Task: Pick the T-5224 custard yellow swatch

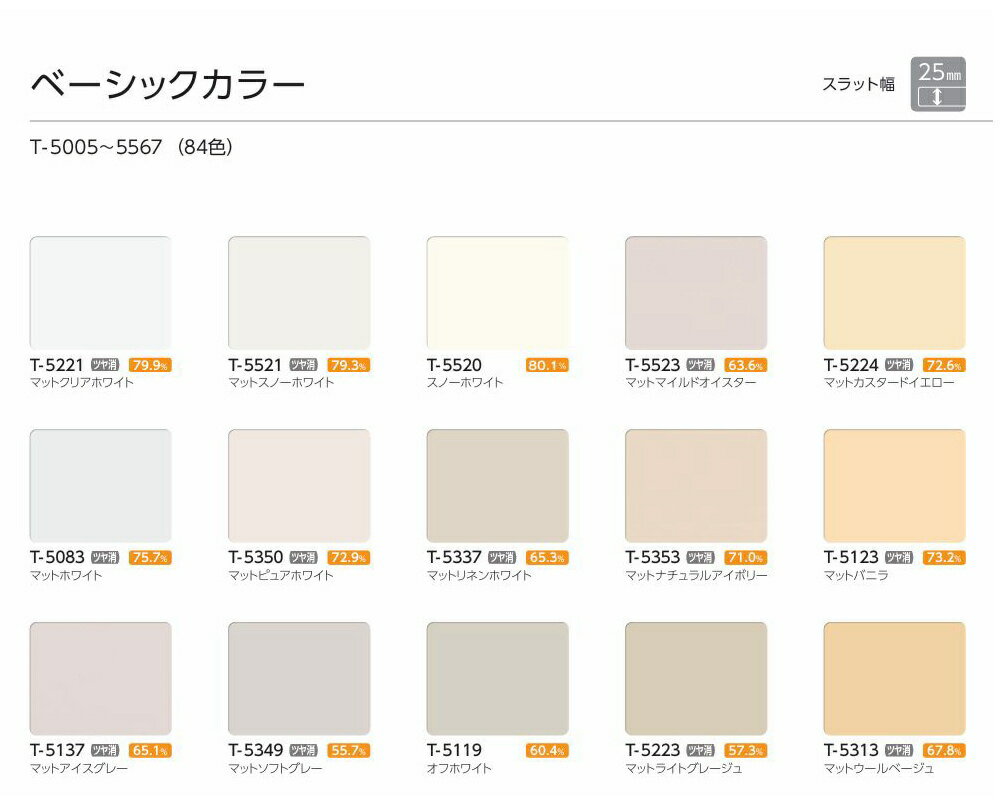Action: click(x=894, y=293)
